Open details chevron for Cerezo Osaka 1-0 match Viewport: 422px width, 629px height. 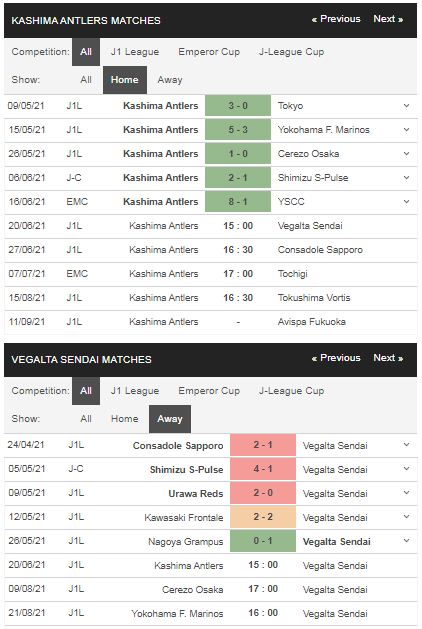[406, 154]
